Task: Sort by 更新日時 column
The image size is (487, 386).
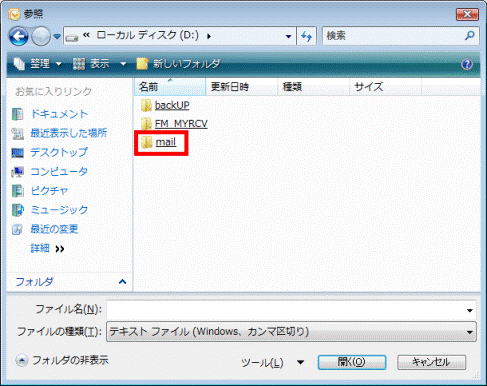Action: click(242, 87)
